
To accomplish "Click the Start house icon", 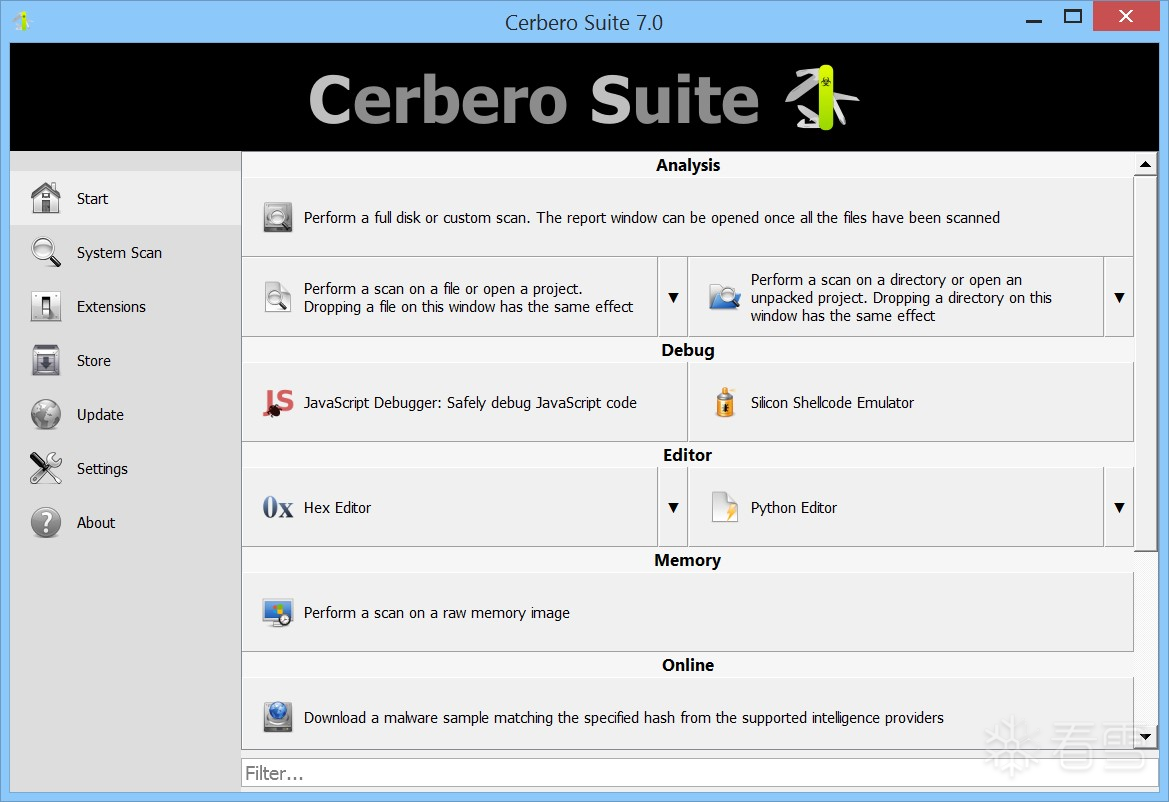I will [45, 198].
